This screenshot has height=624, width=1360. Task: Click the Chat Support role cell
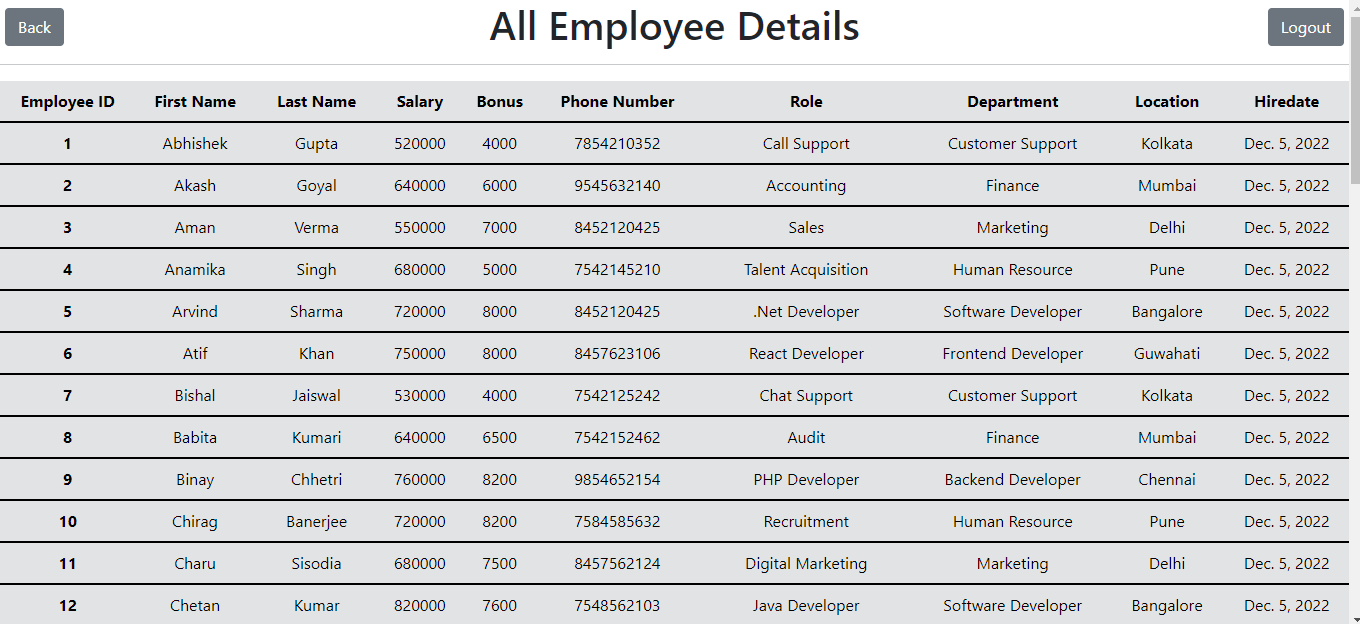806,396
